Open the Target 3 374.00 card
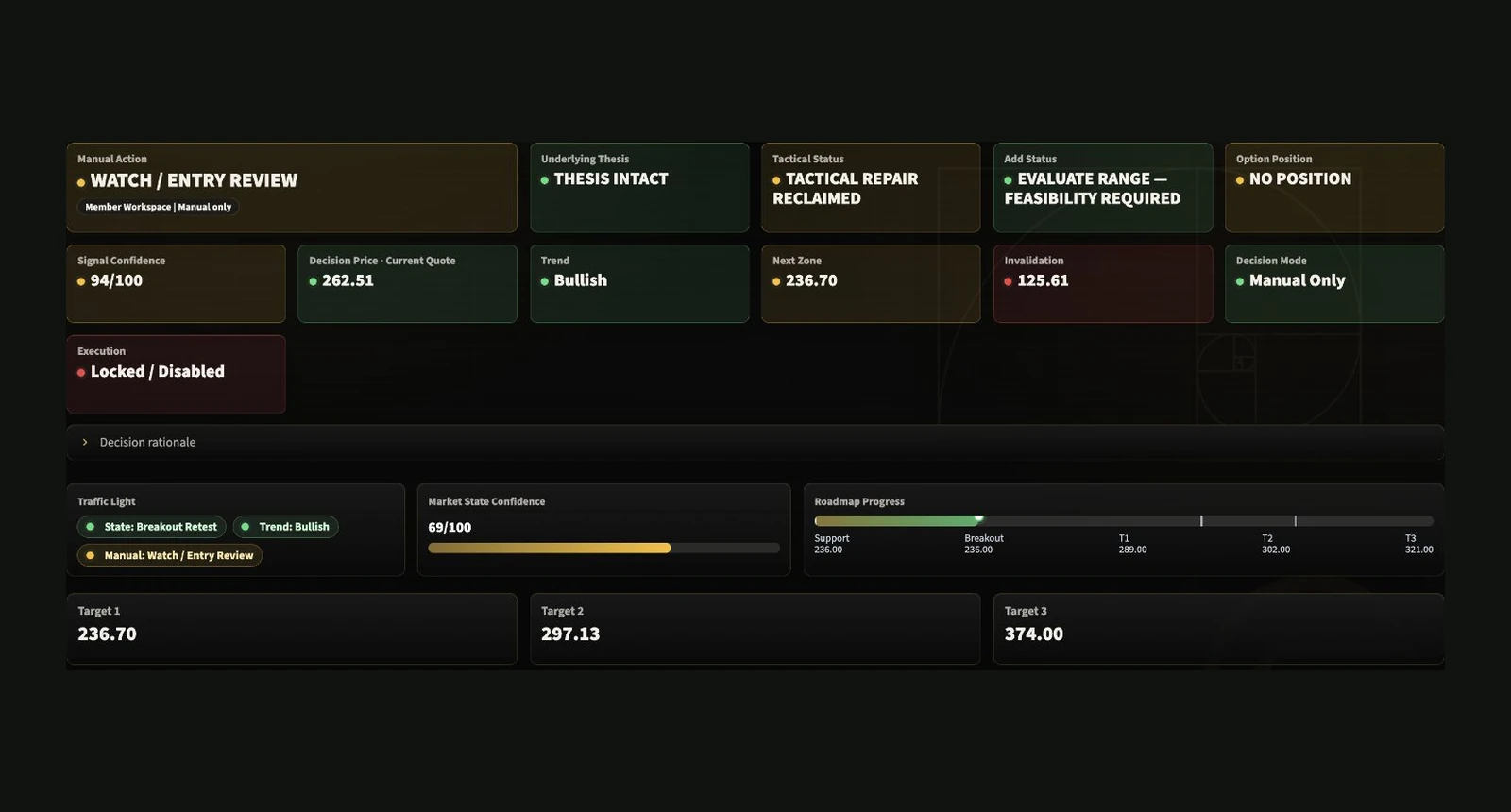Viewport: 1511px width, 812px height. point(1218,629)
